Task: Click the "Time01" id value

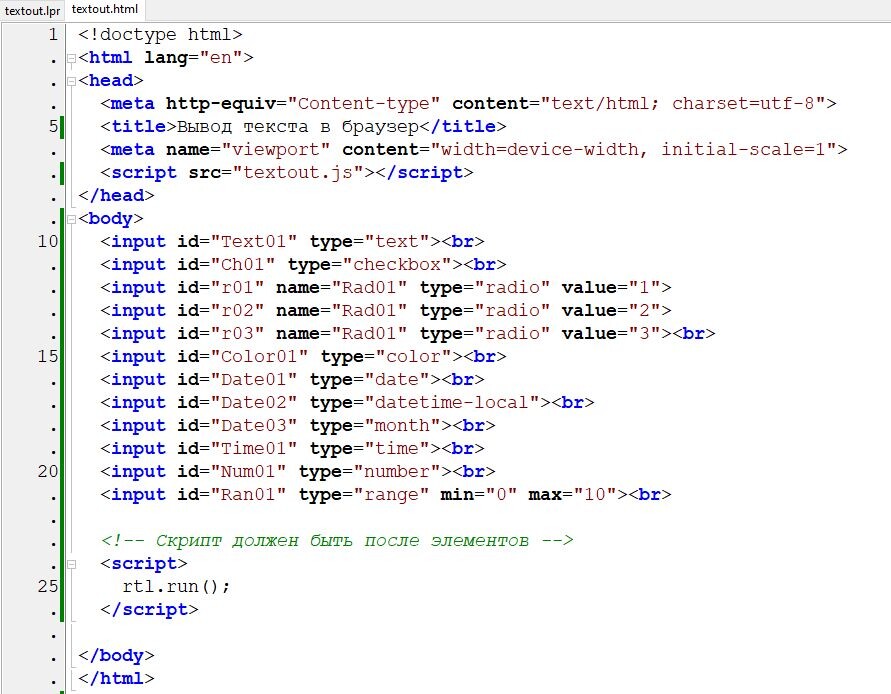Action: [254, 448]
